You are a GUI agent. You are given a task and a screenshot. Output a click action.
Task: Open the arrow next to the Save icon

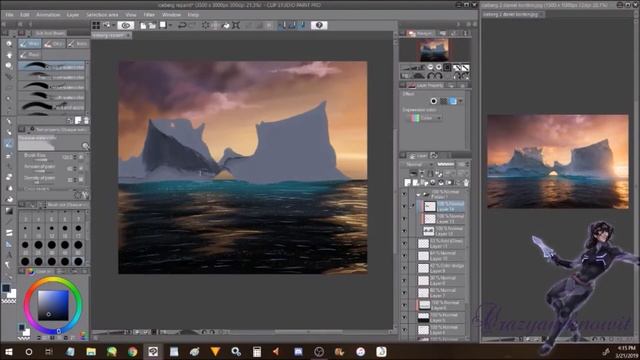tap(169, 25)
